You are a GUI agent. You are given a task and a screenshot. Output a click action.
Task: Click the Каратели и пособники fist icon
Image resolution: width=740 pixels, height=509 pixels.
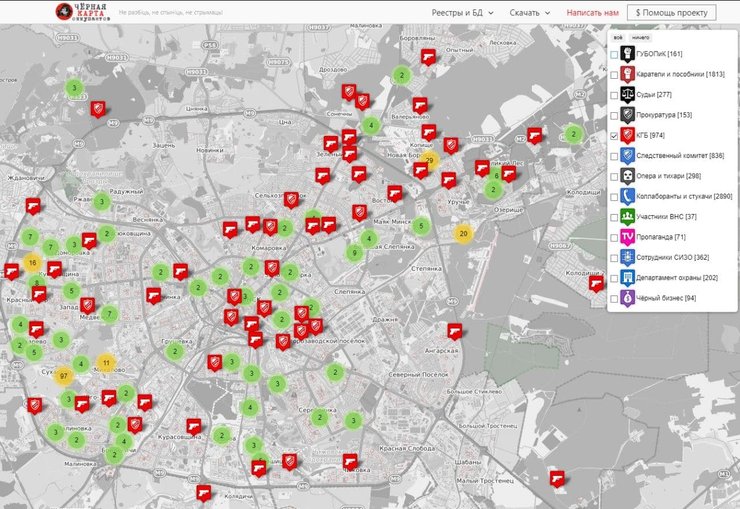627,74
